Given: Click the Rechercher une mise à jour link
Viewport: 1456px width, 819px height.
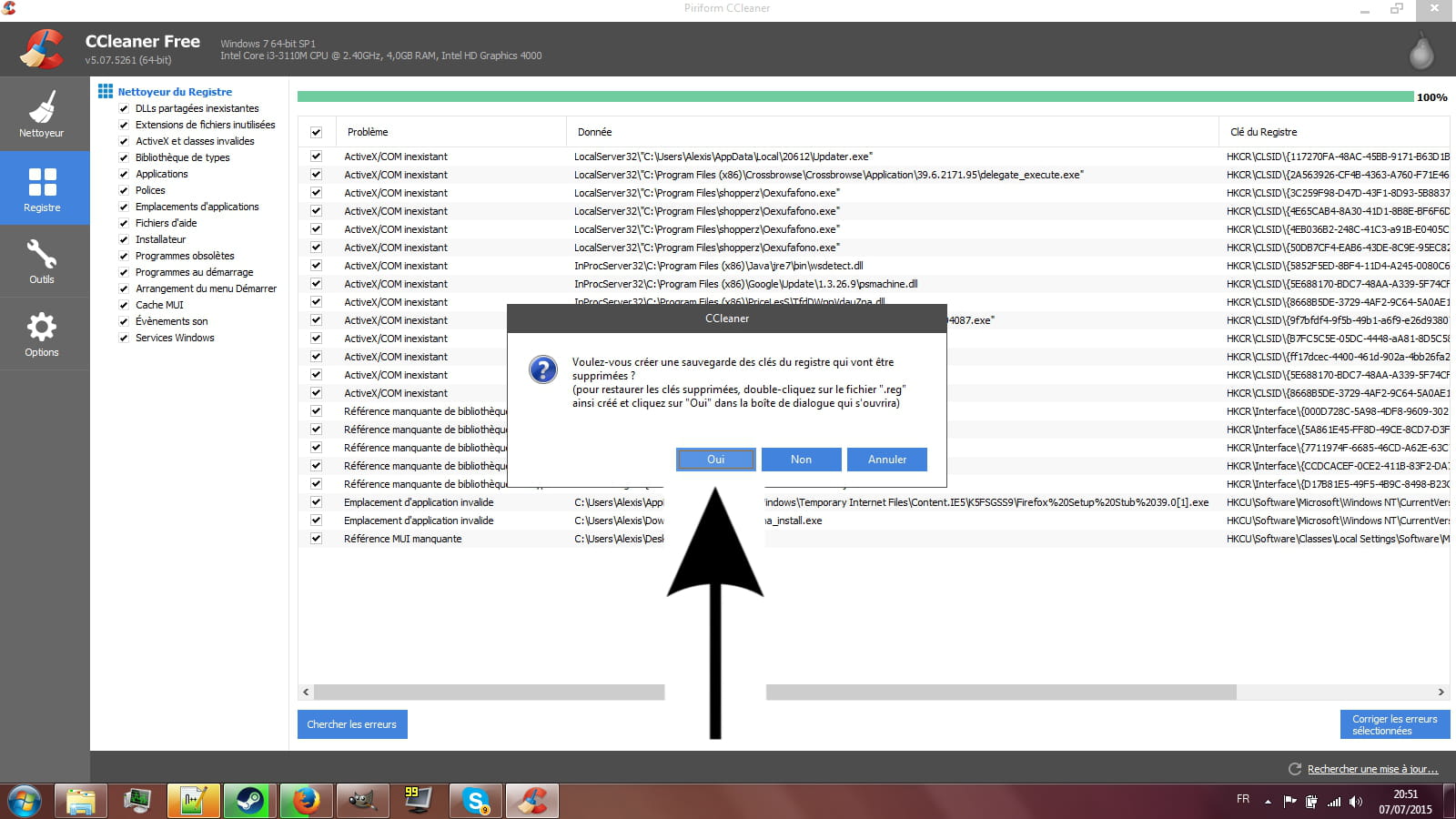Looking at the screenshot, I should [1372, 769].
